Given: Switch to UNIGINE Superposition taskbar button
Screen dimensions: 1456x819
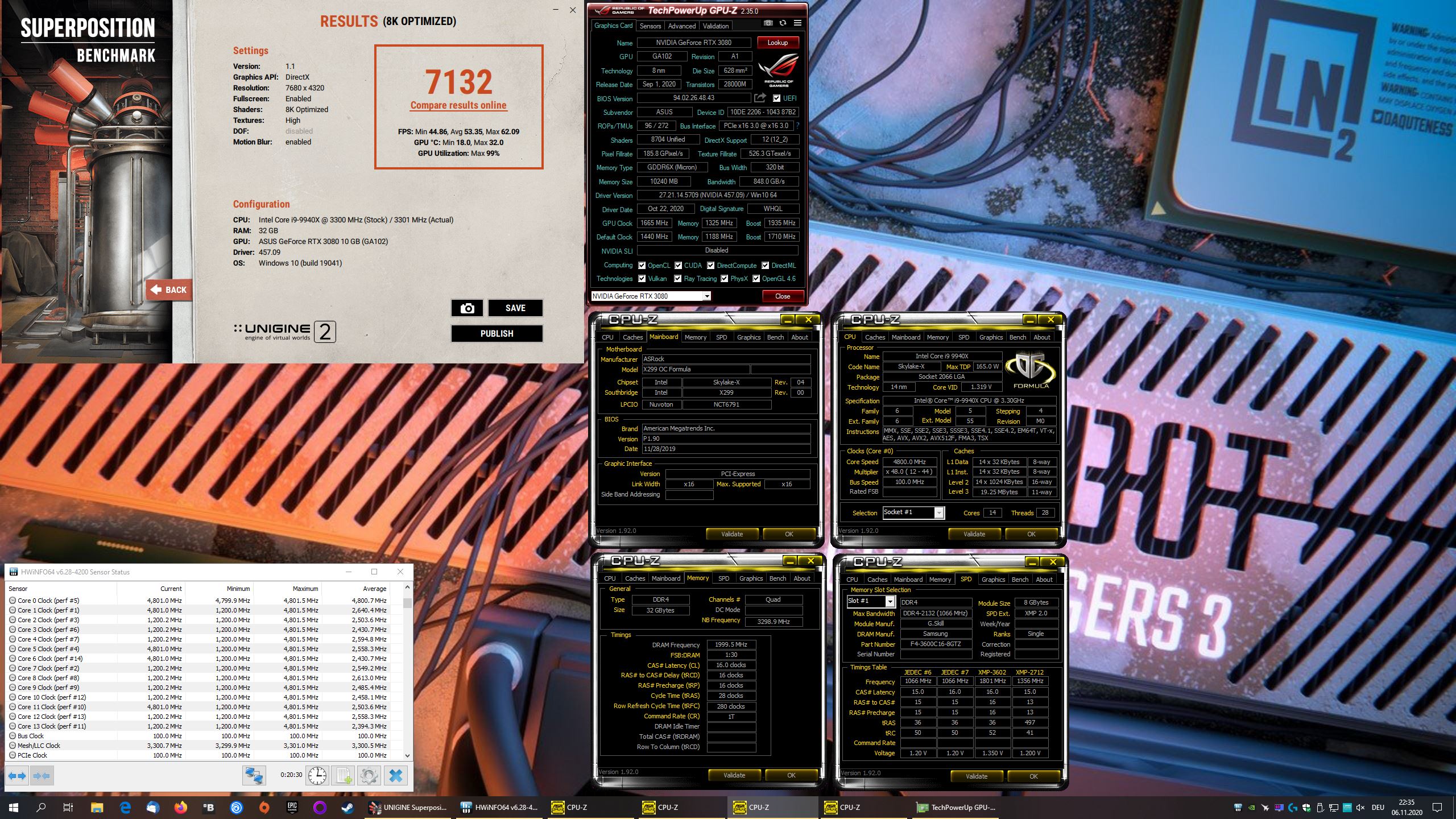Looking at the screenshot, I should tap(408, 807).
